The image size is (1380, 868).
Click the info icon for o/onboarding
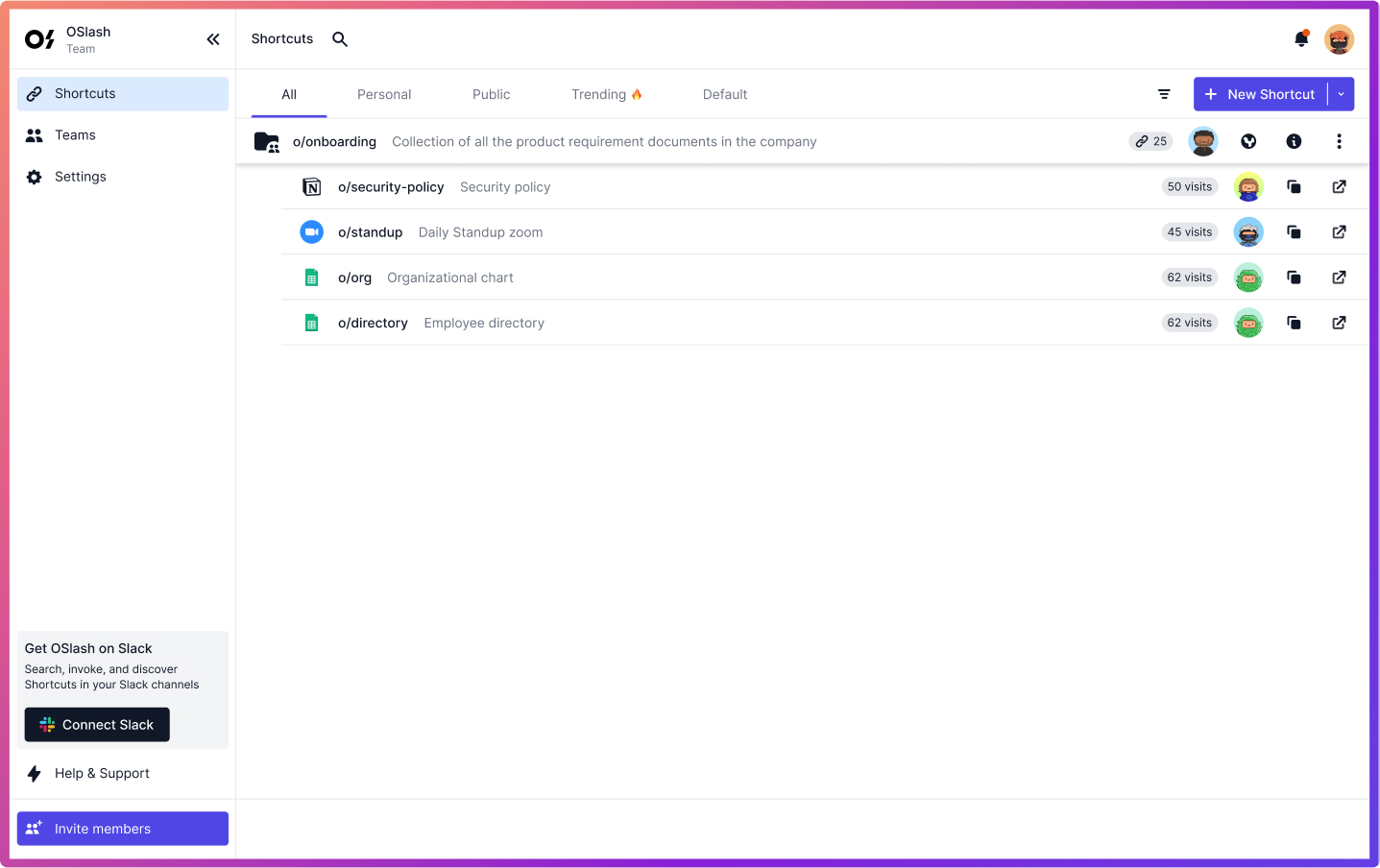point(1294,141)
